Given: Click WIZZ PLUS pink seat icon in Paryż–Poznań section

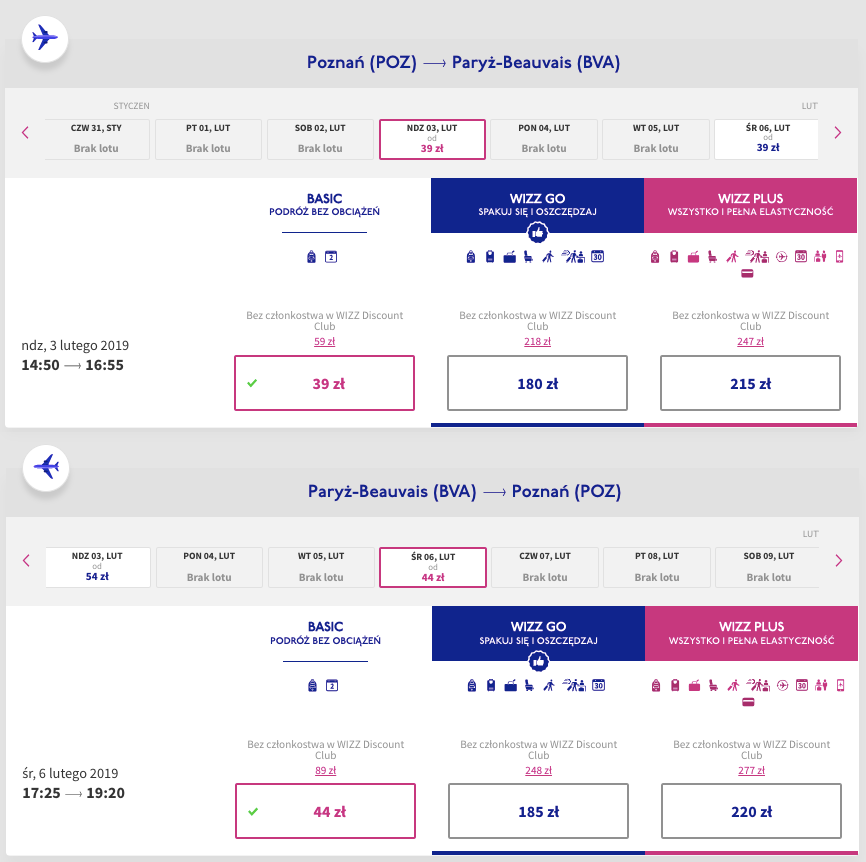Looking at the screenshot, I should [x=714, y=685].
